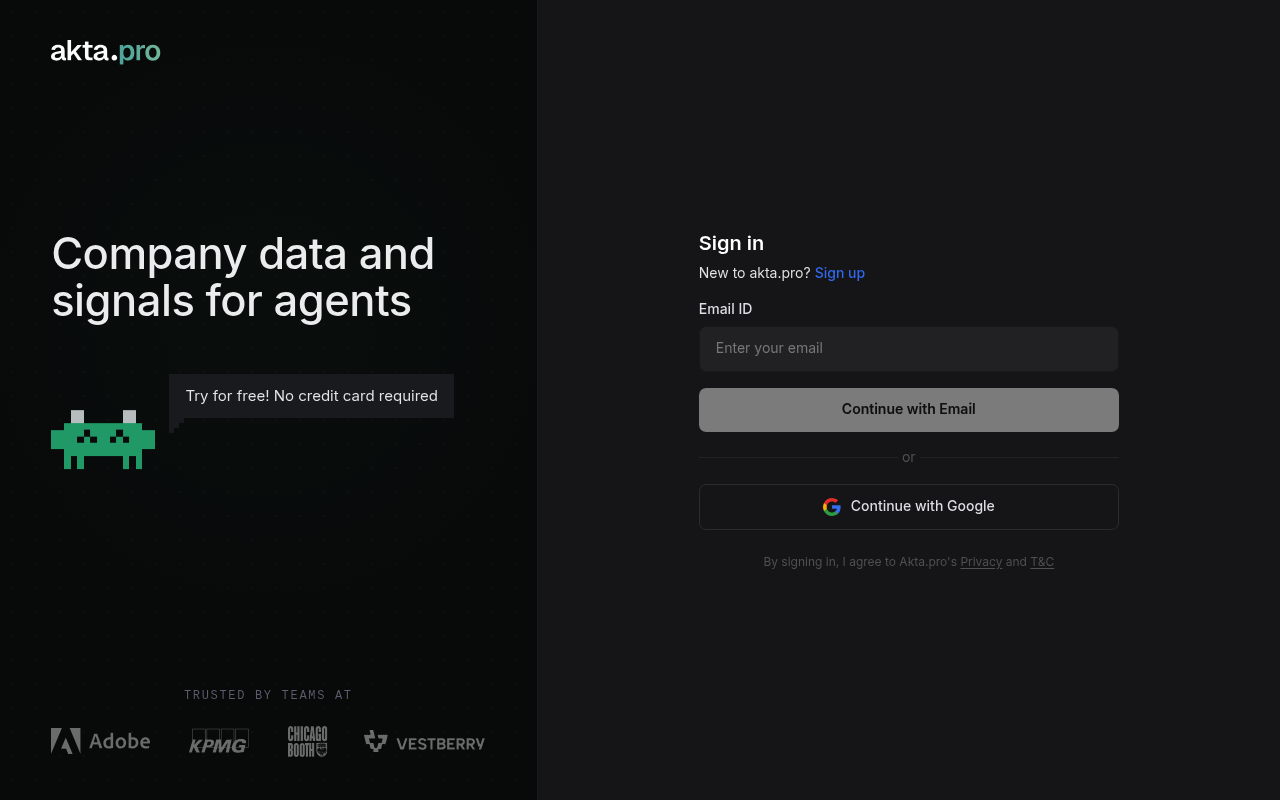Click Continue with Google button
This screenshot has height=800, width=1280.
[908, 507]
